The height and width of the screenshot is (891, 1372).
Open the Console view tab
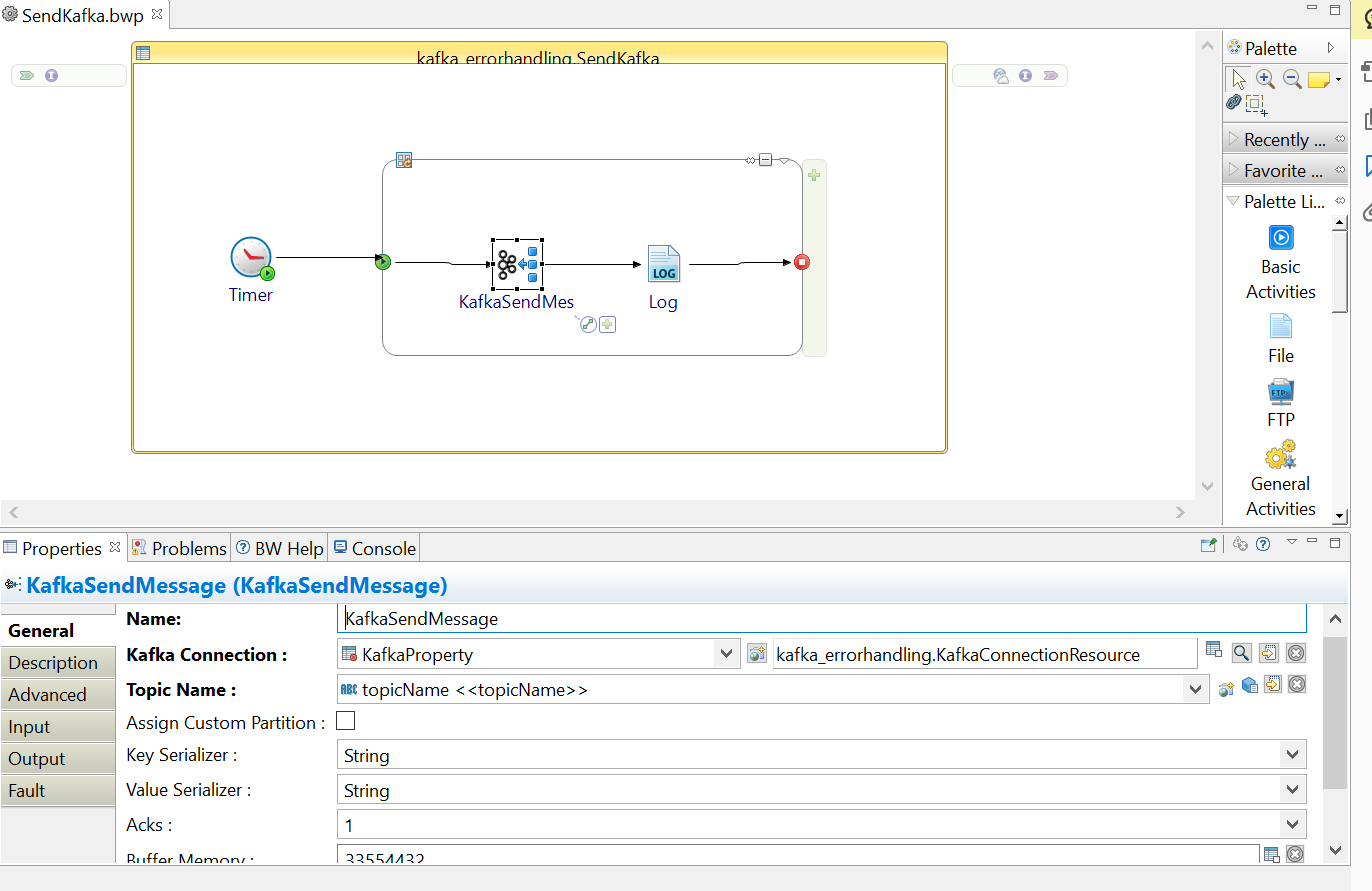374,548
